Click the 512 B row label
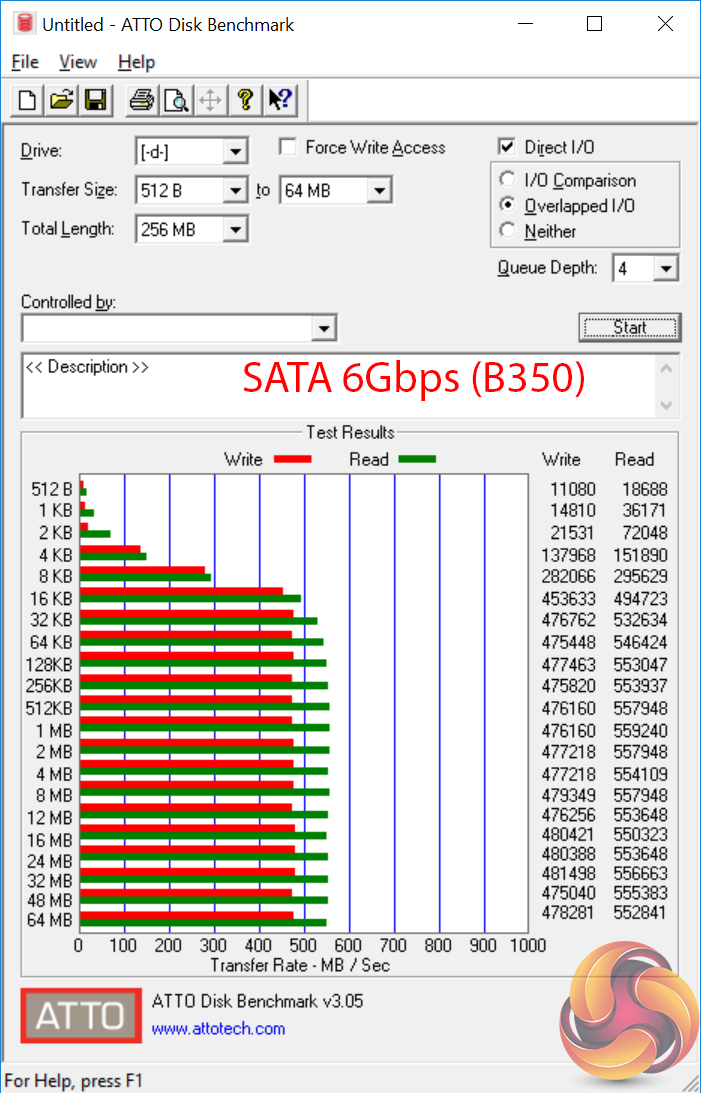The height and width of the screenshot is (1093, 701). (x=52, y=489)
